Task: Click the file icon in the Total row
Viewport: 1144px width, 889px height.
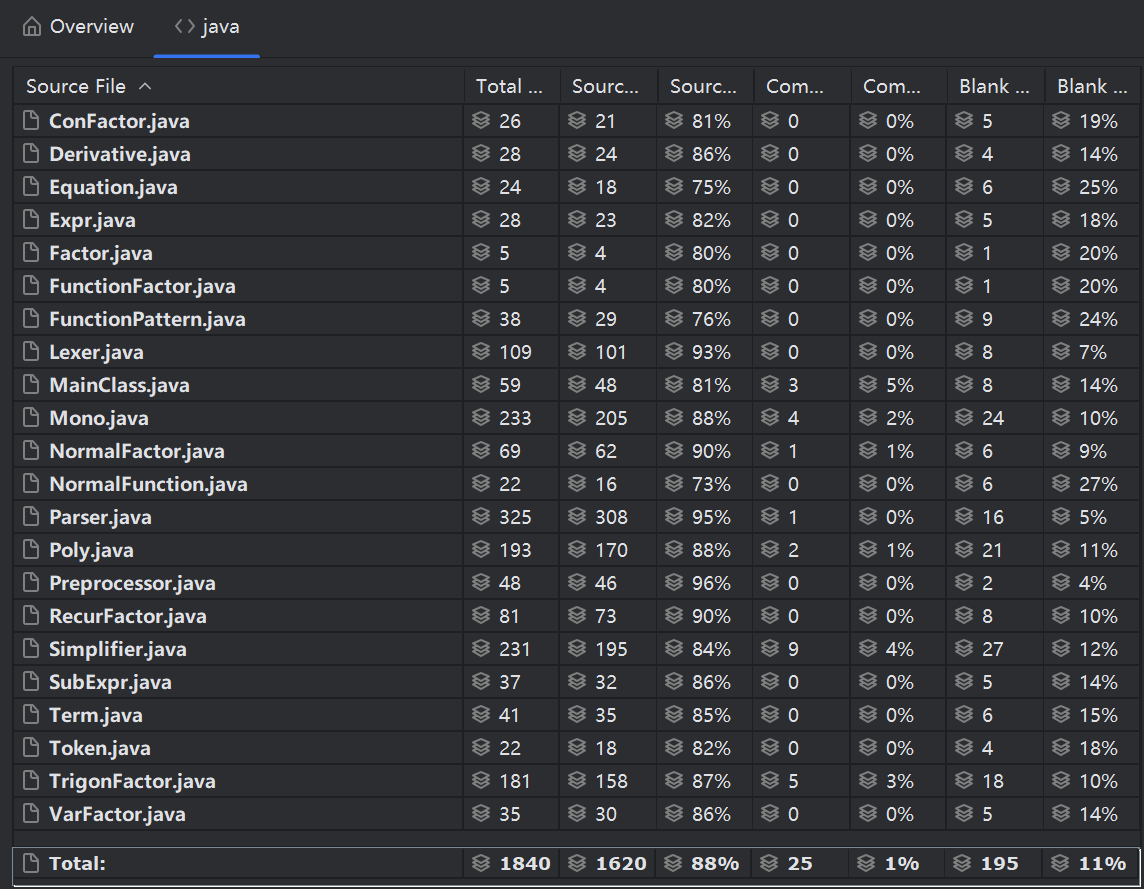Action: (31, 864)
